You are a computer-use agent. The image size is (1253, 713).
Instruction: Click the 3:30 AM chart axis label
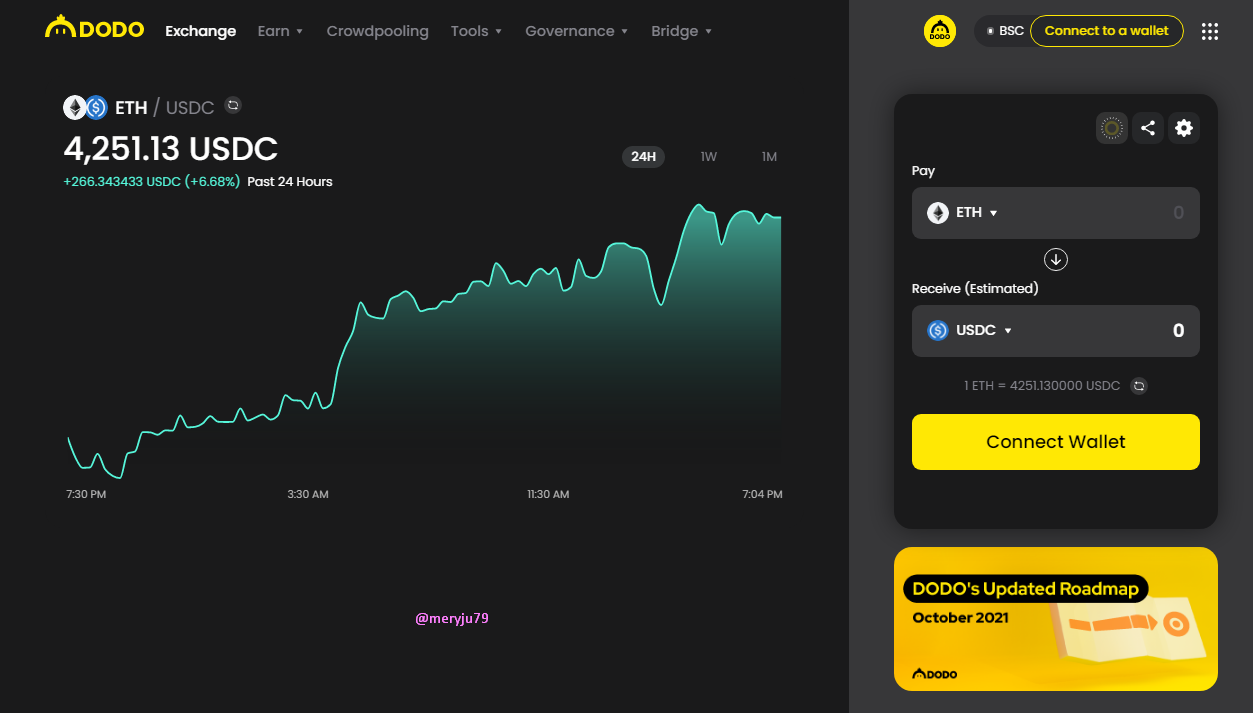pos(308,494)
